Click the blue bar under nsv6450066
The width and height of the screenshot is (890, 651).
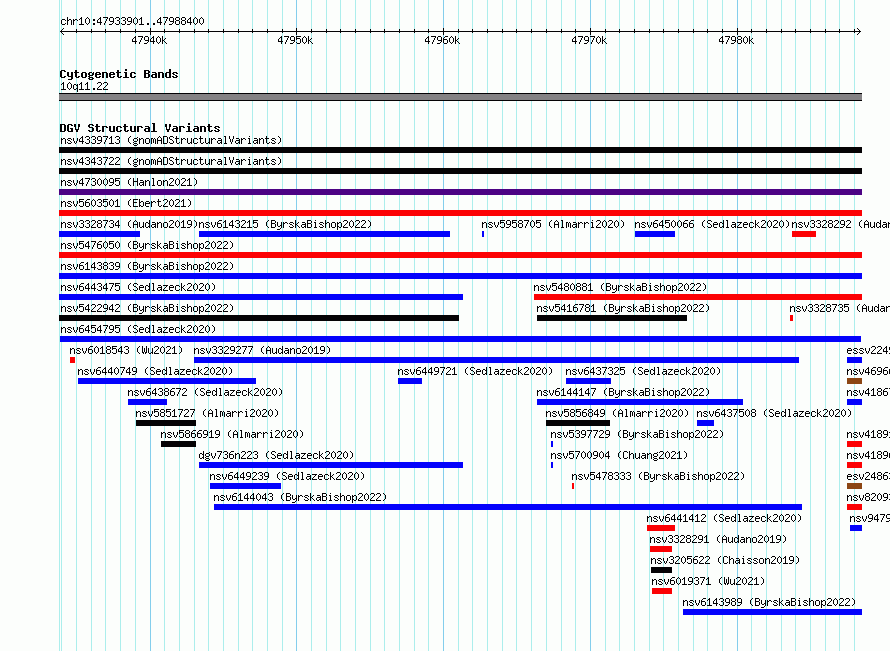pyautogui.click(x=655, y=234)
